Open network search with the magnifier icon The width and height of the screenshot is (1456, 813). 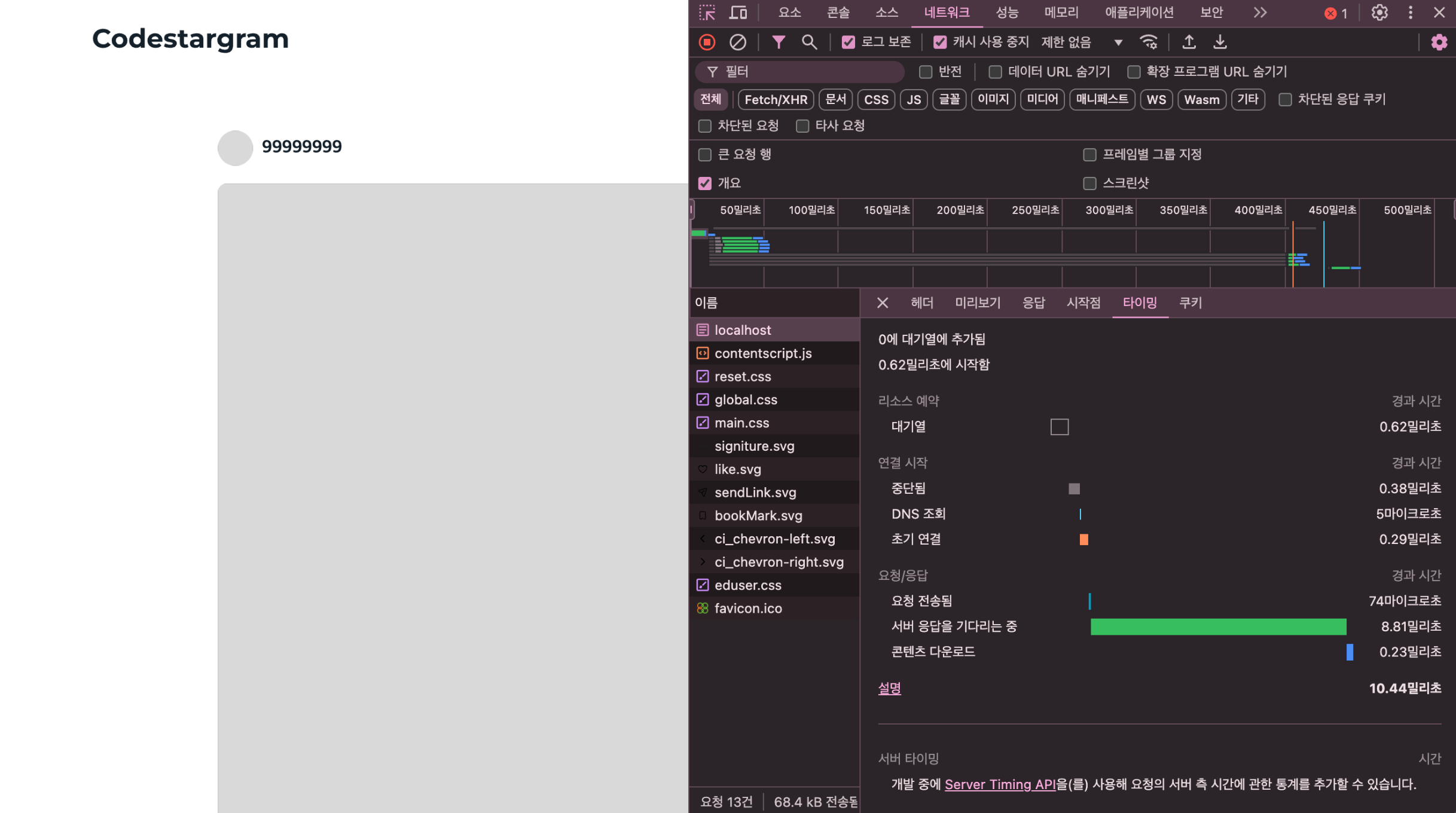[809, 42]
